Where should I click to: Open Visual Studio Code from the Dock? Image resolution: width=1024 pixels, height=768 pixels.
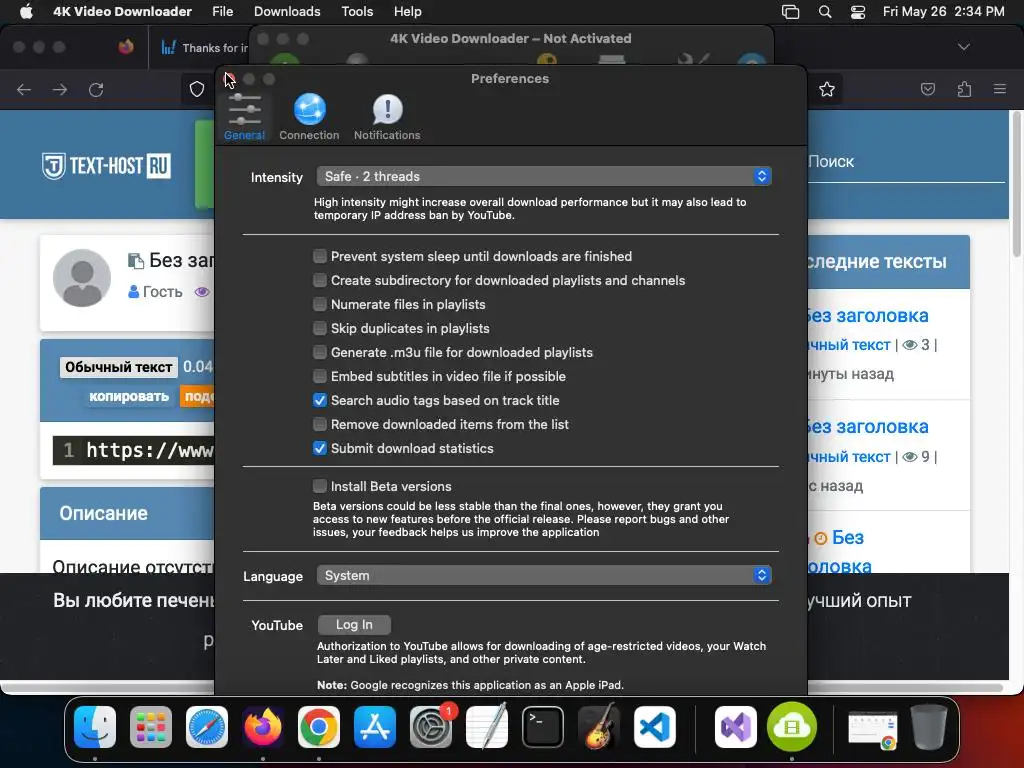654,727
